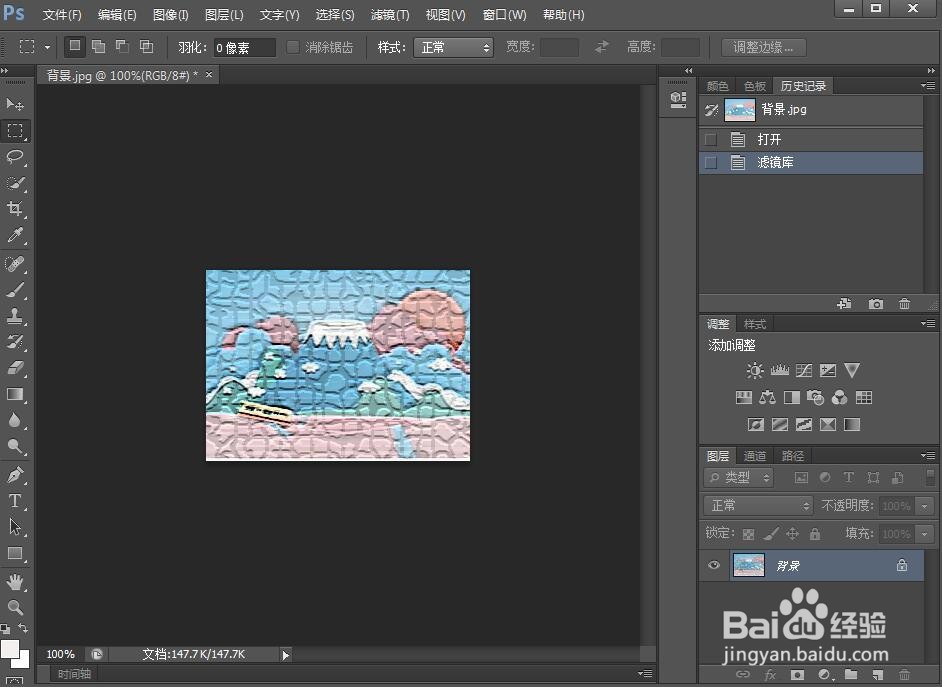Delete current history state trash icon
Screen dimensions: 942x687
tap(904, 304)
